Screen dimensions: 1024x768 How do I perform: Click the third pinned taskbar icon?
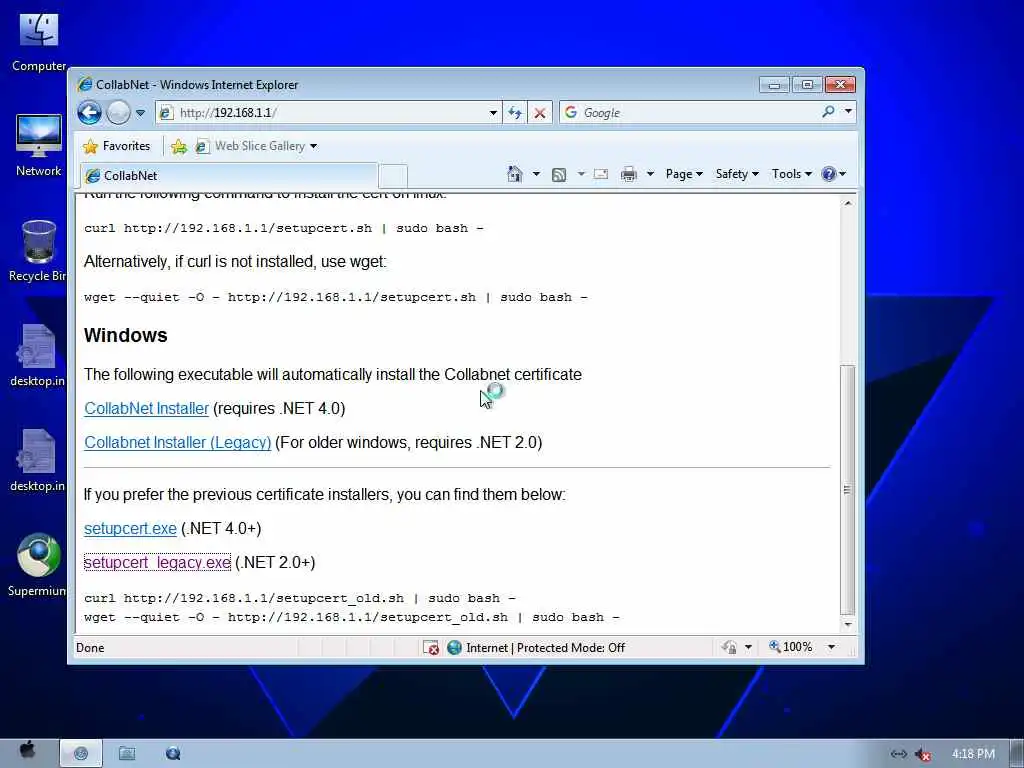[x=173, y=754]
